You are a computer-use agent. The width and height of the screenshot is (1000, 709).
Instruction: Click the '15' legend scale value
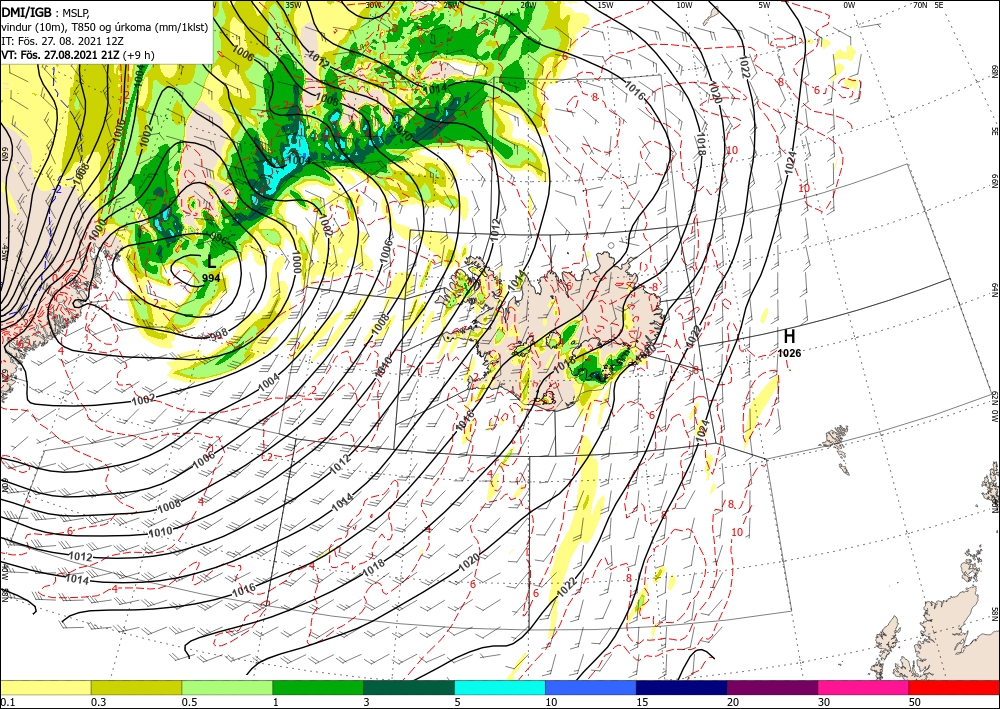[642, 702]
